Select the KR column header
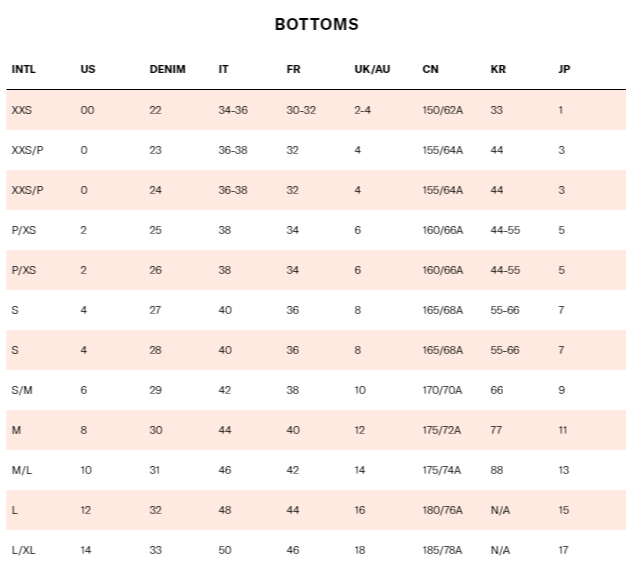 coord(498,69)
